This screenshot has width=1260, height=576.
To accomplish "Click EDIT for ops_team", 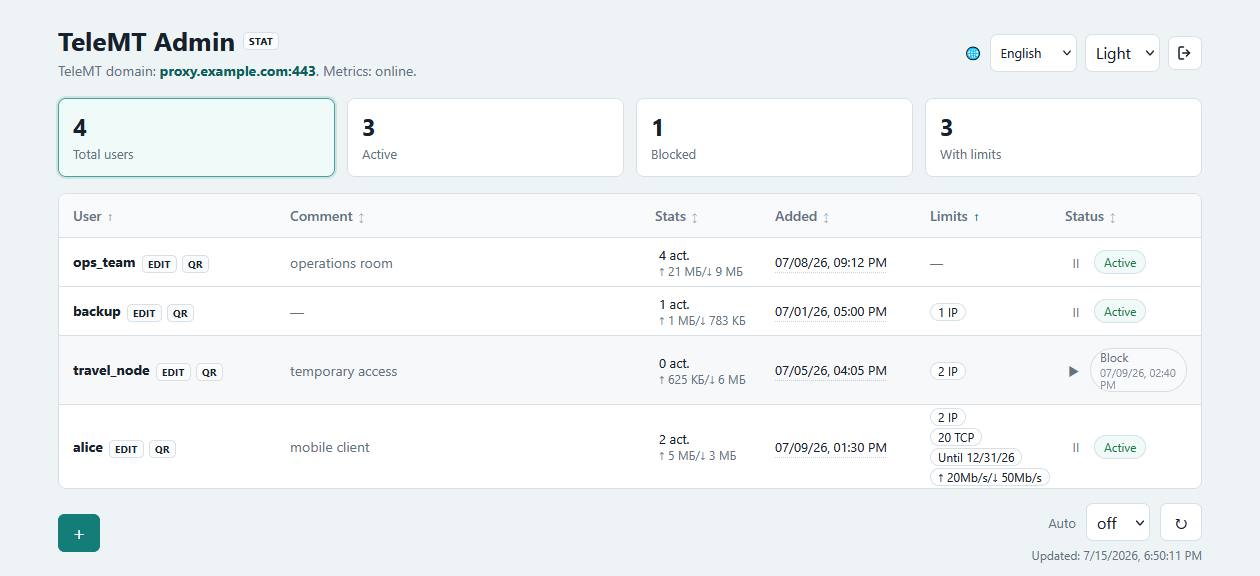I will pyautogui.click(x=159, y=264).
